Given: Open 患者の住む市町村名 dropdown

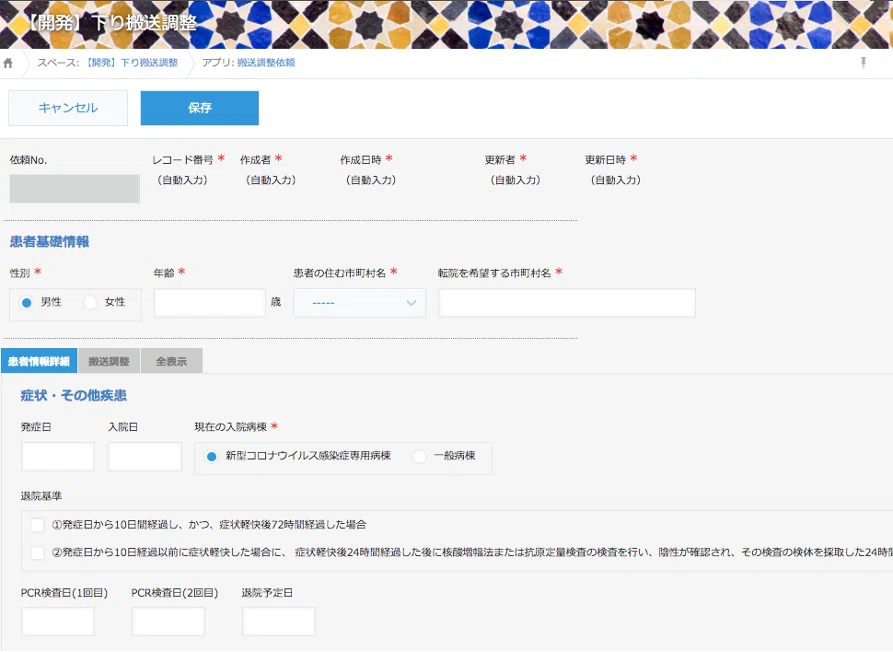Looking at the screenshot, I should pyautogui.click(x=359, y=303).
